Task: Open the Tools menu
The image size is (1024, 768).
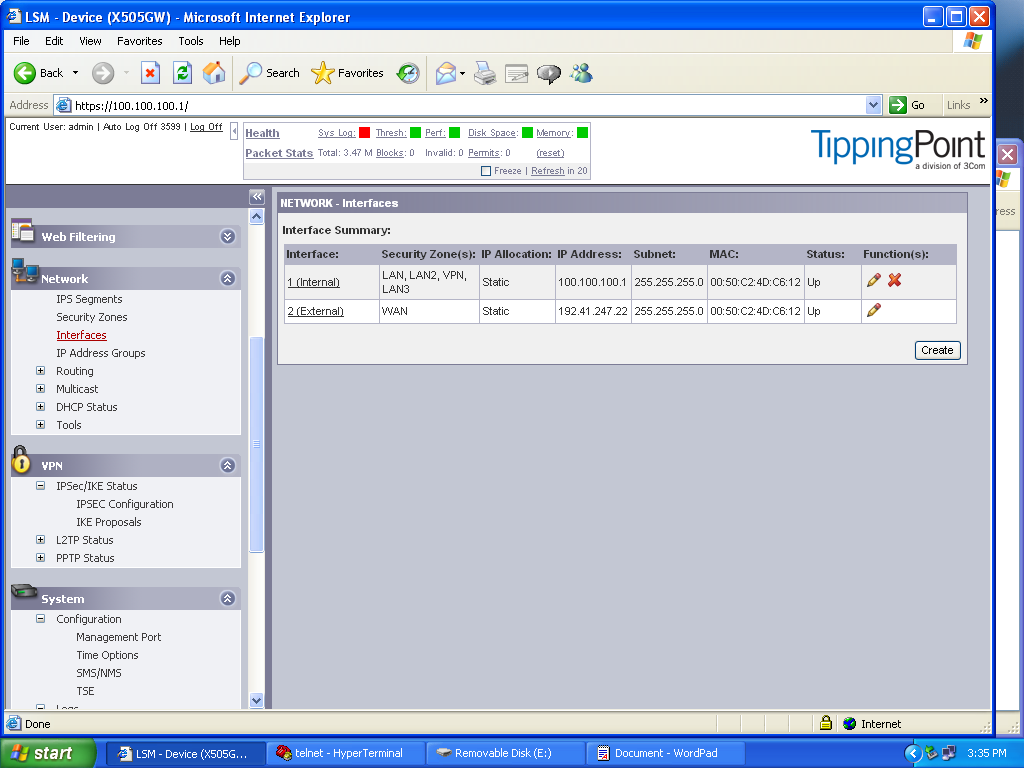Action: pos(190,41)
